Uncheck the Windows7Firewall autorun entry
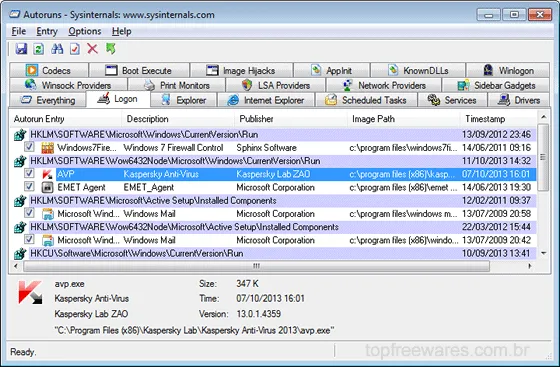The height and width of the screenshot is (367, 560). coord(29,147)
